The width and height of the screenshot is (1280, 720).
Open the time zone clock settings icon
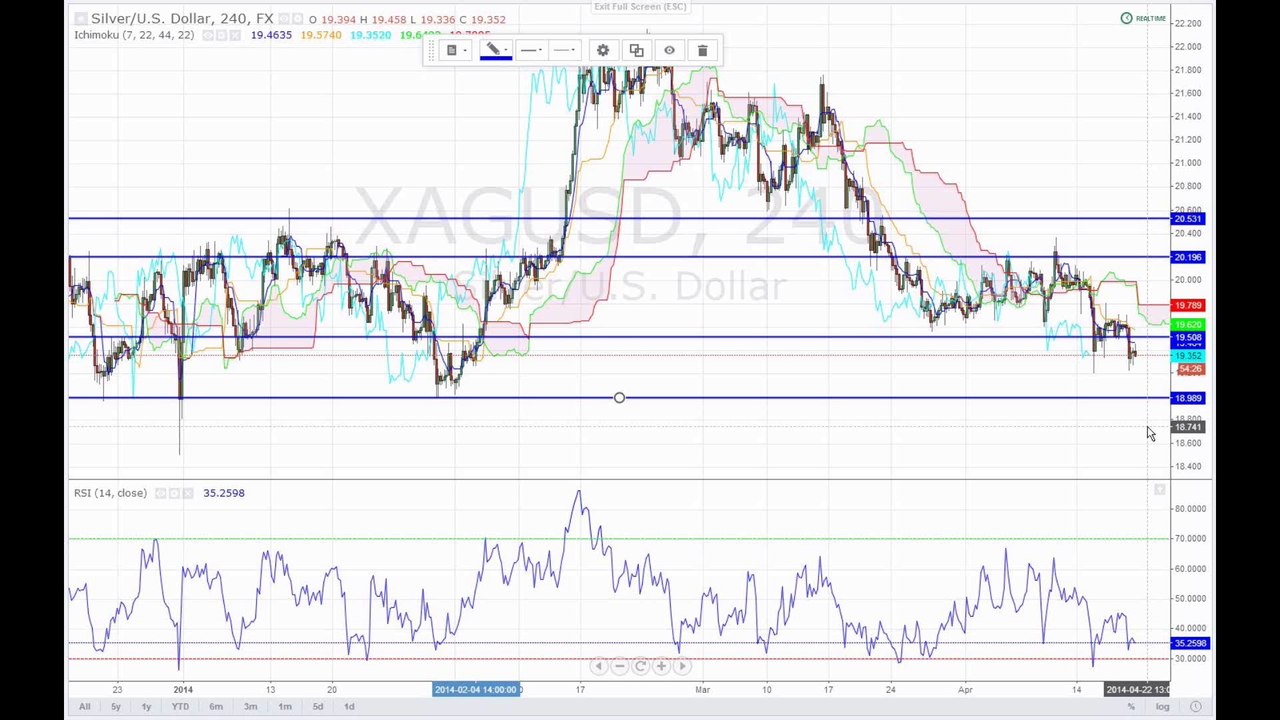[1195, 707]
